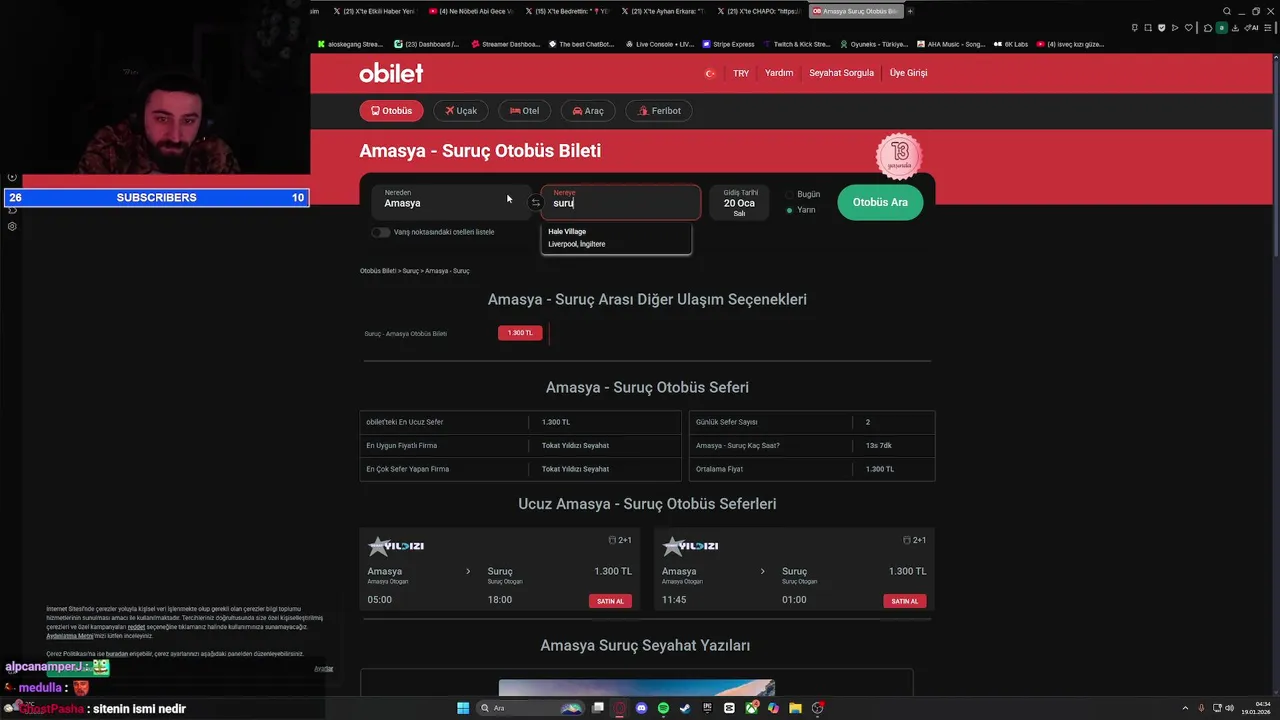Screen dimensions: 1280x720
Task: Click the 1.300 TL red price button
Action: pyautogui.click(x=520, y=333)
